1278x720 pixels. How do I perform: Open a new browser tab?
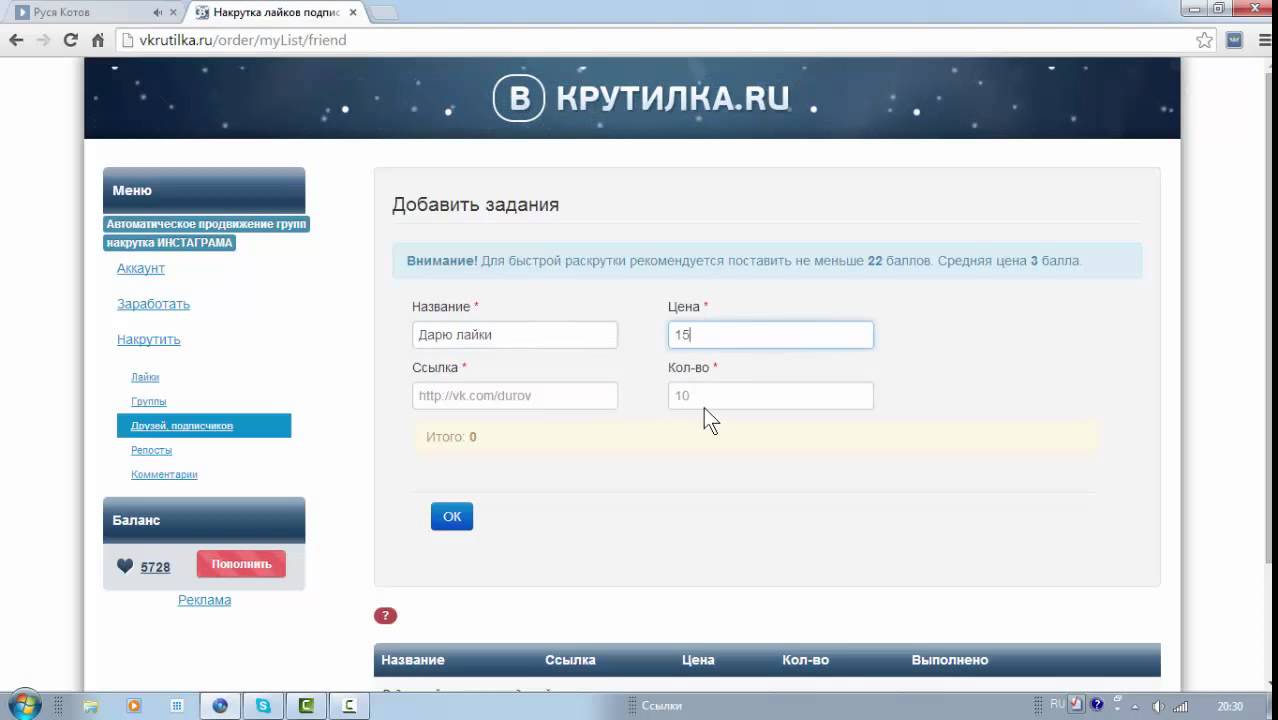[384, 12]
